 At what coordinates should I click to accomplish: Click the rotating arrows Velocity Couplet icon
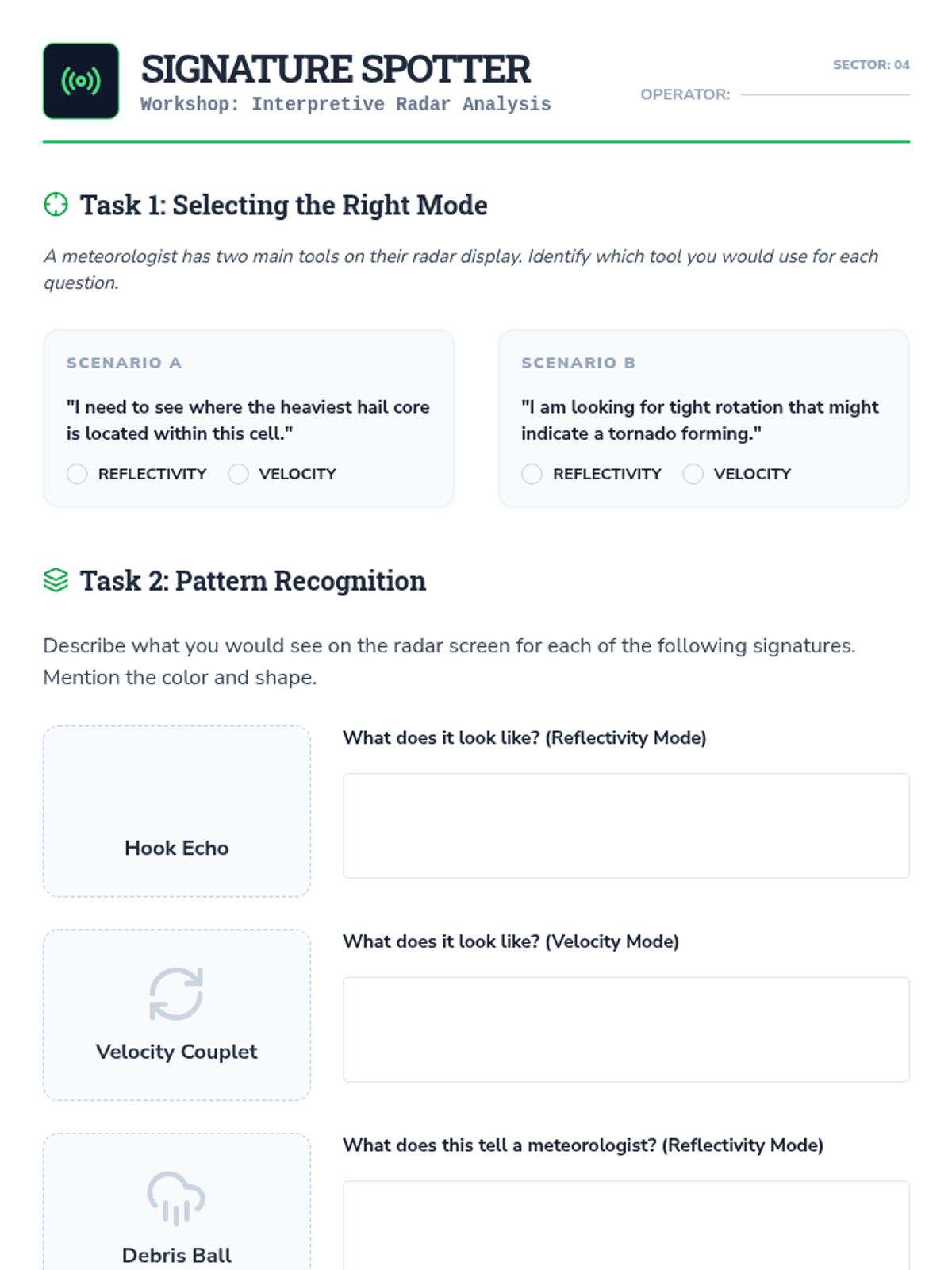[x=176, y=993]
